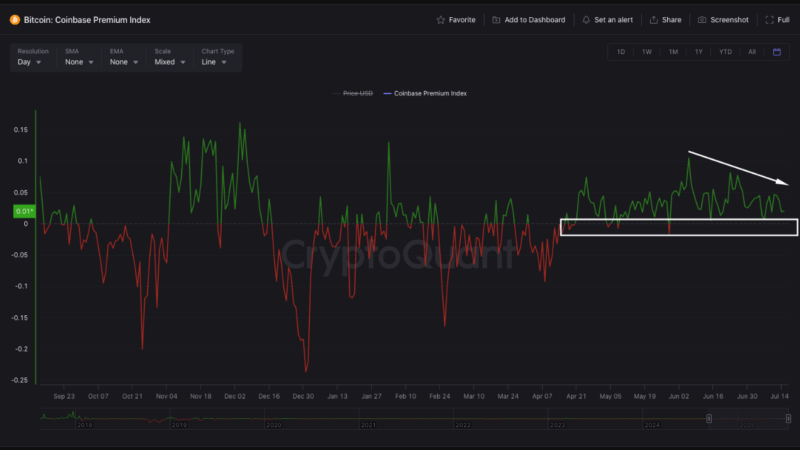Image resolution: width=800 pixels, height=450 pixels.
Task: Select the 1M time range
Action: [x=673, y=52]
